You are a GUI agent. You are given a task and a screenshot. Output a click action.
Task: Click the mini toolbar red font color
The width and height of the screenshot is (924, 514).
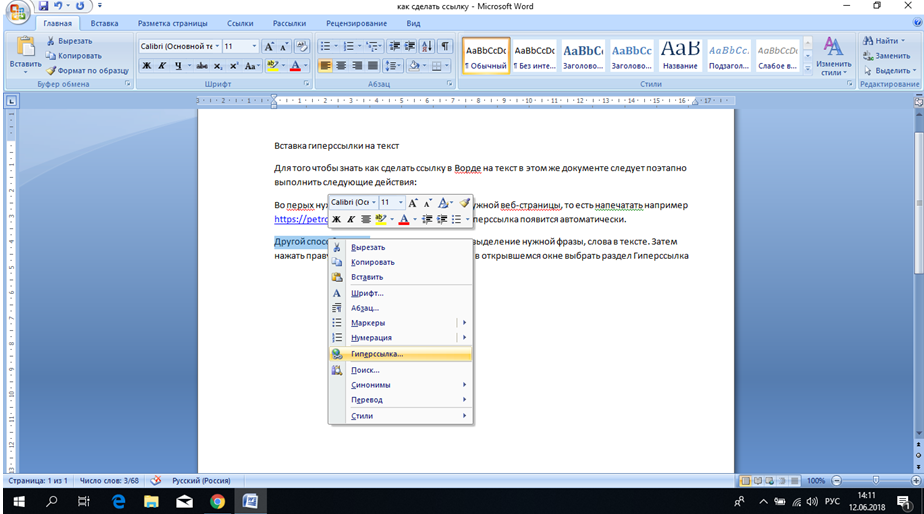[404, 219]
